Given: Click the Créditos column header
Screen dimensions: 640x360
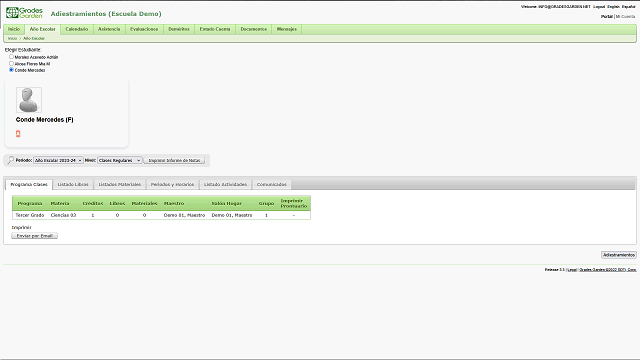Looking at the screenshot, I should 93,203.
